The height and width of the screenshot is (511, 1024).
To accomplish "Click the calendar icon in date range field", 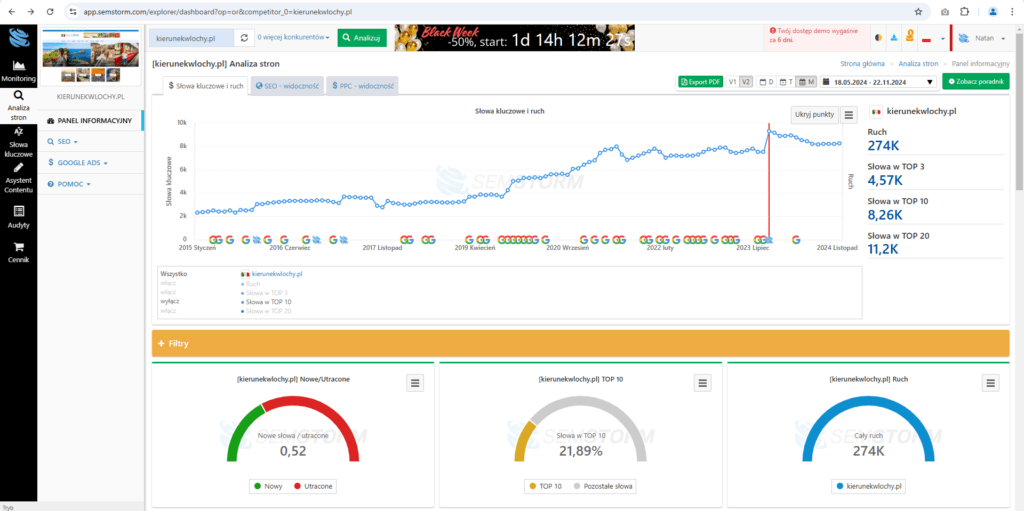I will tap(827, 82).
